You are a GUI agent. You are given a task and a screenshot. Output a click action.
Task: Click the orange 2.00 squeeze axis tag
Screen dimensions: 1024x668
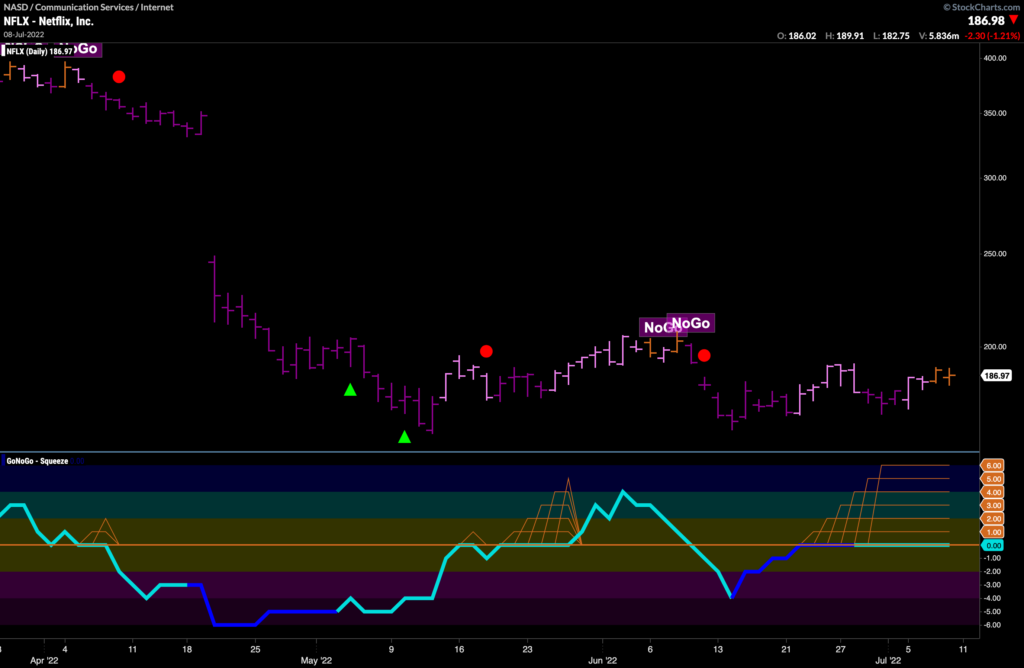[x=993, y=518]
